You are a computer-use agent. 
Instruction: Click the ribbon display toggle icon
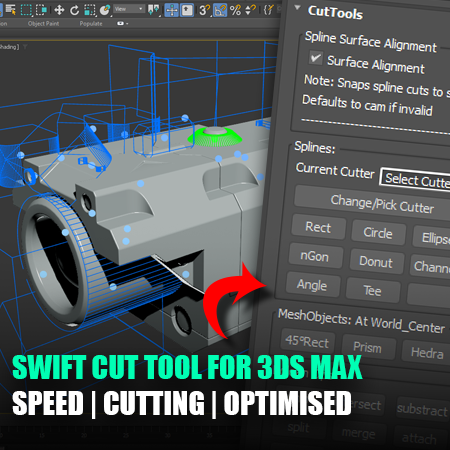click(x=120, y=23)
